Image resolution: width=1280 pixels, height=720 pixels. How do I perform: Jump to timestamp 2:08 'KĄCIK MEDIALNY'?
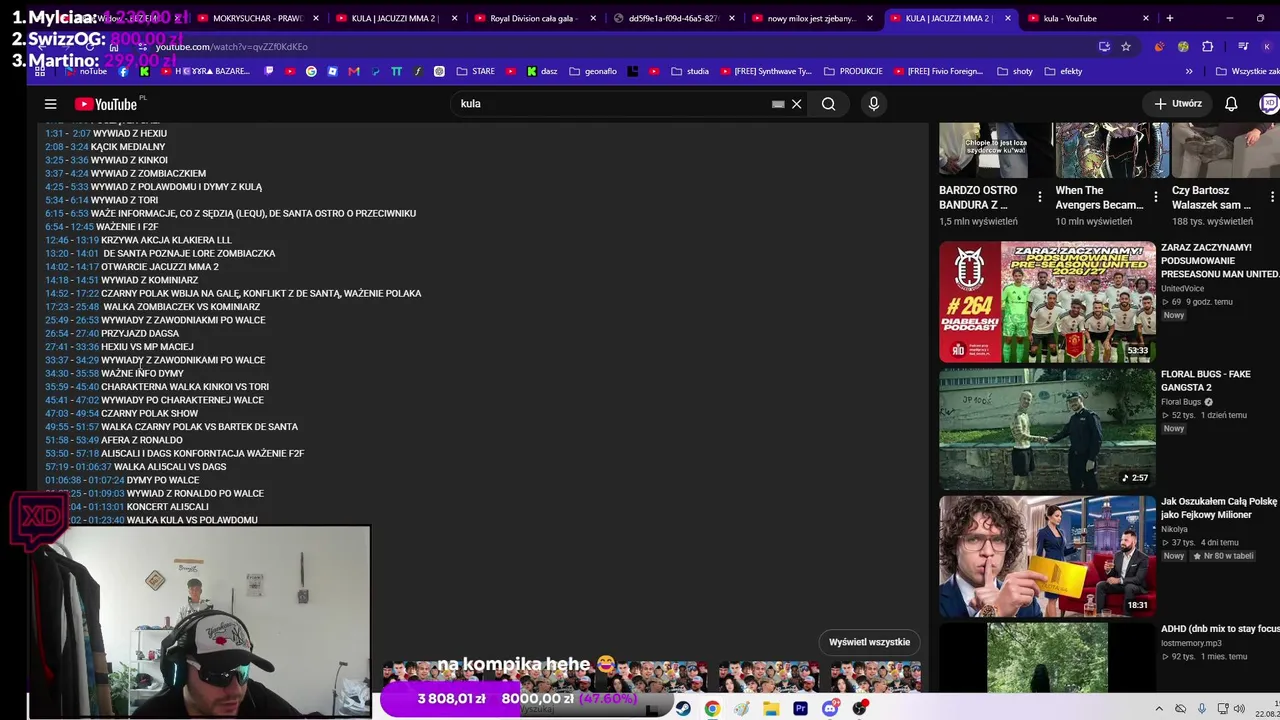click(x=54, y=147)
